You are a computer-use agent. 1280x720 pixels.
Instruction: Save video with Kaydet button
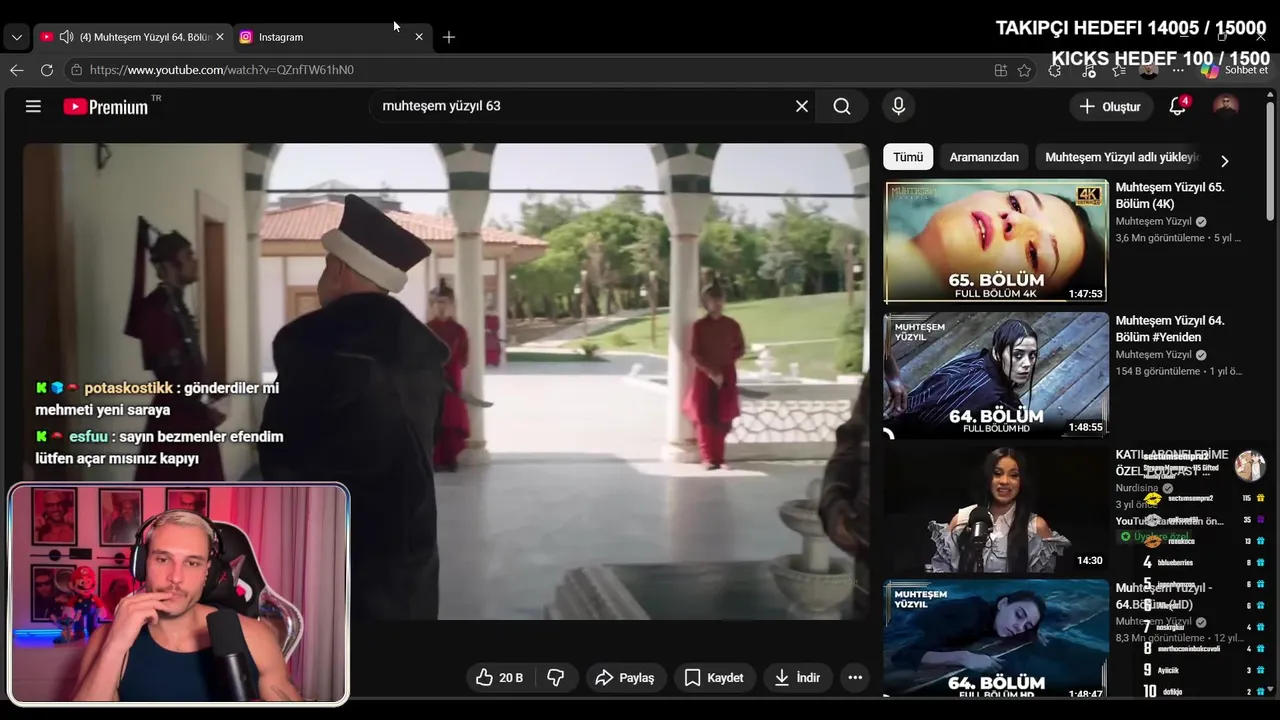(714, 677)
